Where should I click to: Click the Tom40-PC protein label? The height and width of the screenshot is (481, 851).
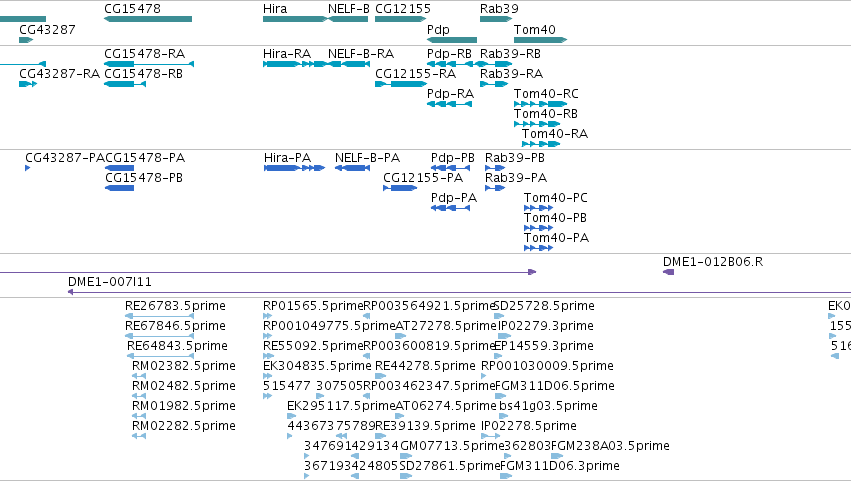click(x=556, y=198)
